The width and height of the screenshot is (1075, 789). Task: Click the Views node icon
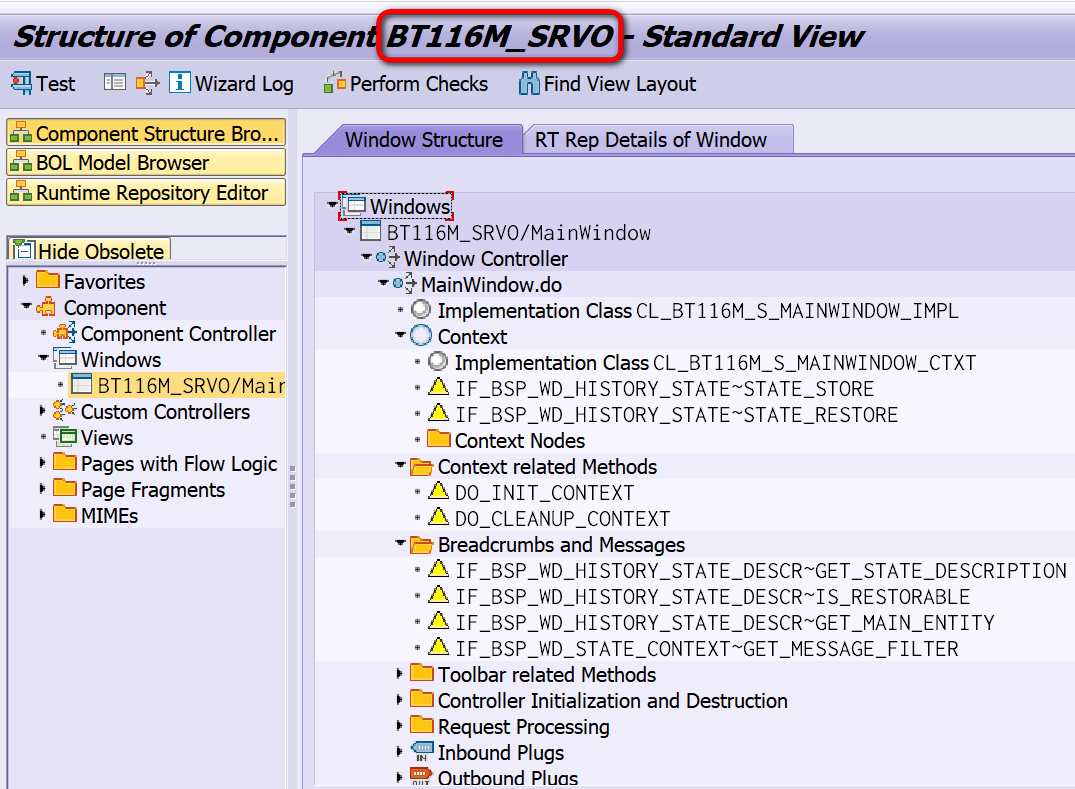pyautogui.click(x=65, y=436)
